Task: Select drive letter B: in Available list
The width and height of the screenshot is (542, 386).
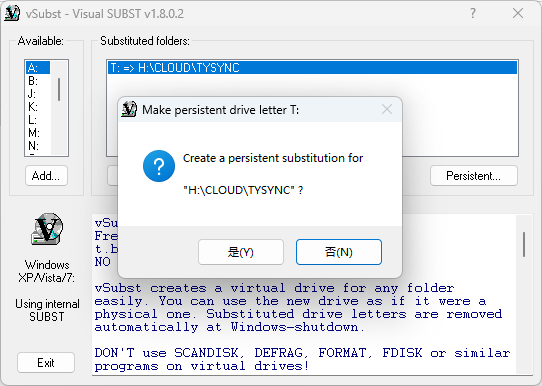Action: [38, 81]
